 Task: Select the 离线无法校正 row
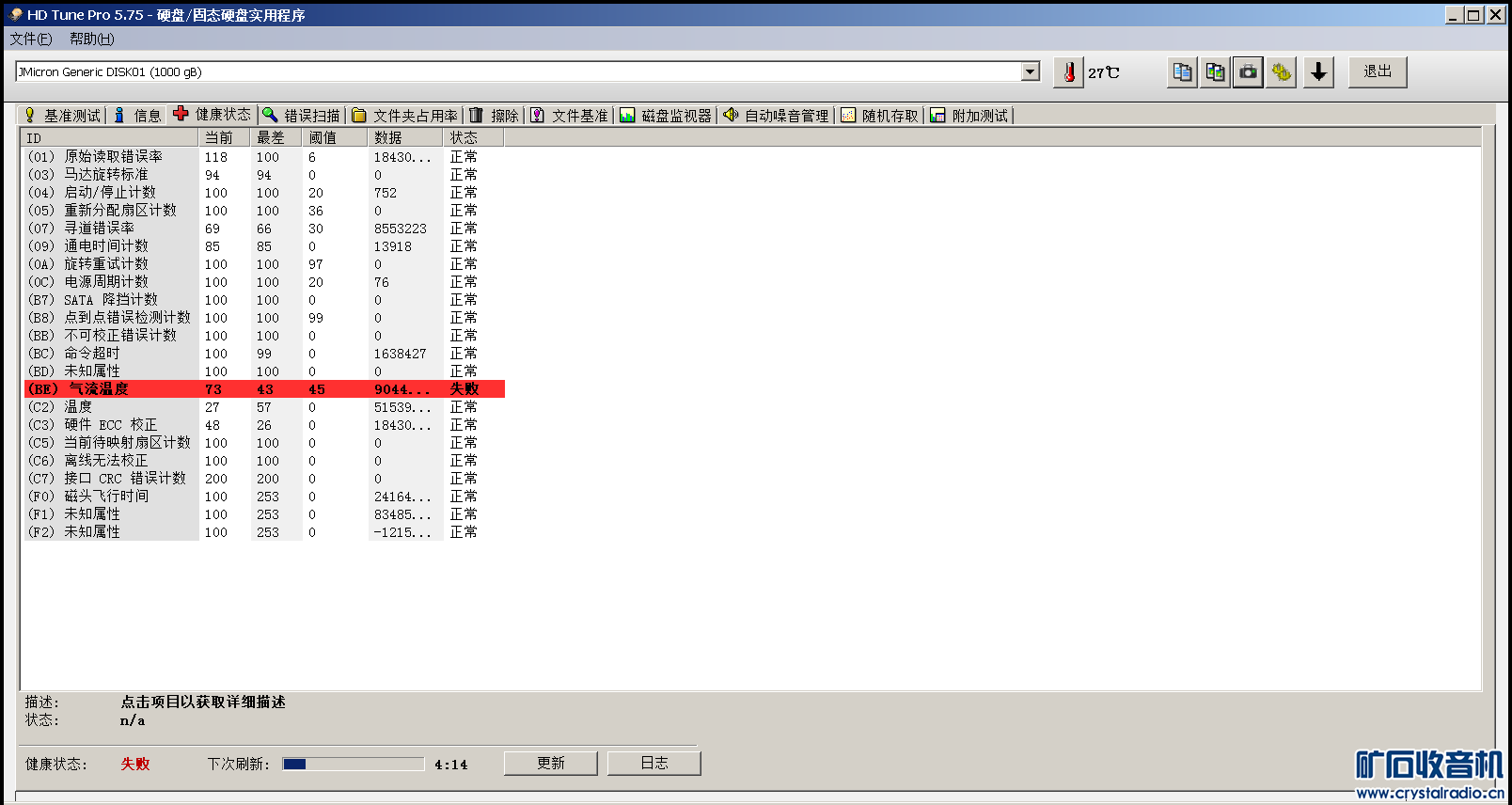(x=264, y=461)
